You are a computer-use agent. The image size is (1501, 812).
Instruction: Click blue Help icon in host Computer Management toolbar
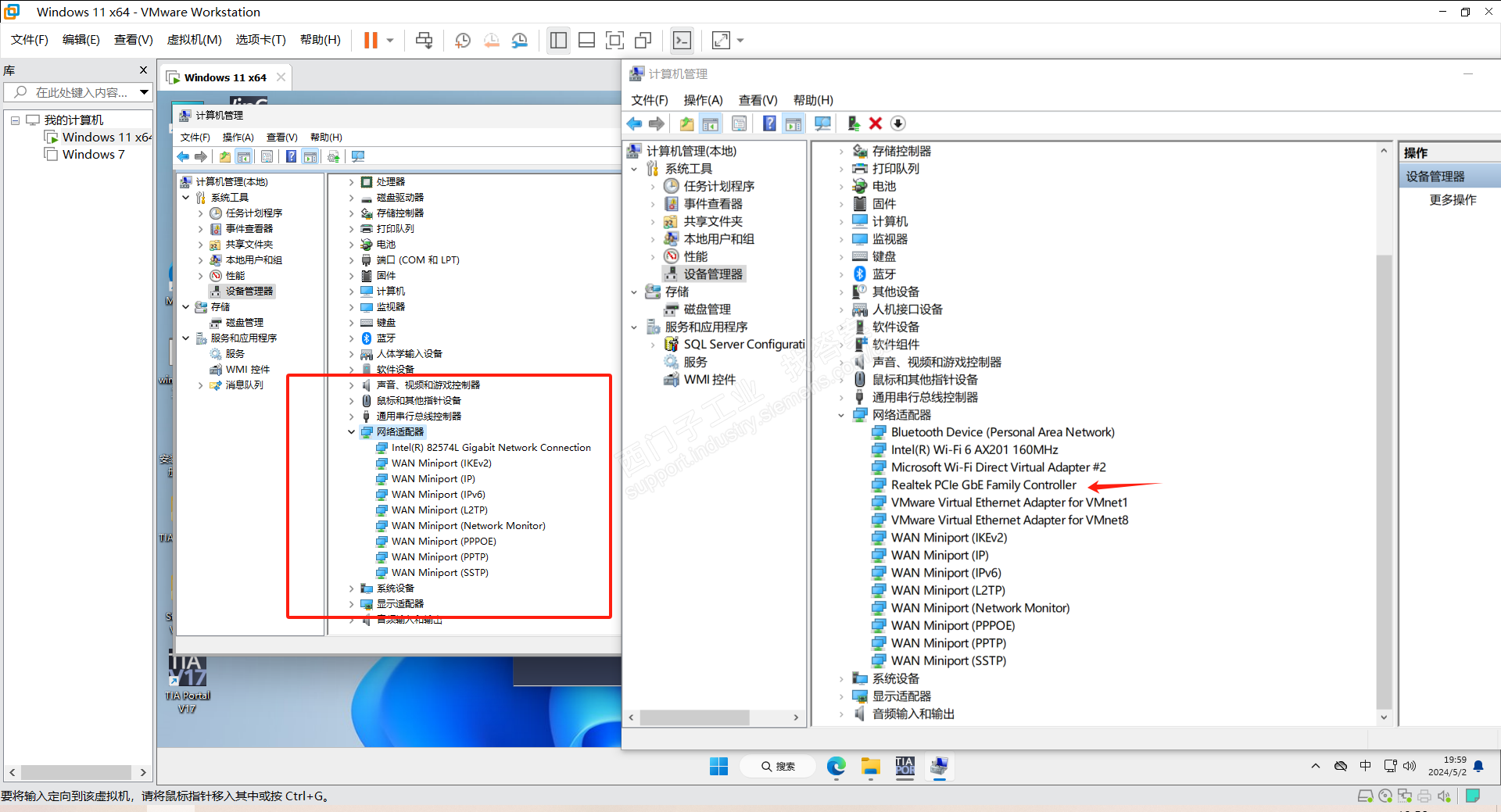coord(769,123)
